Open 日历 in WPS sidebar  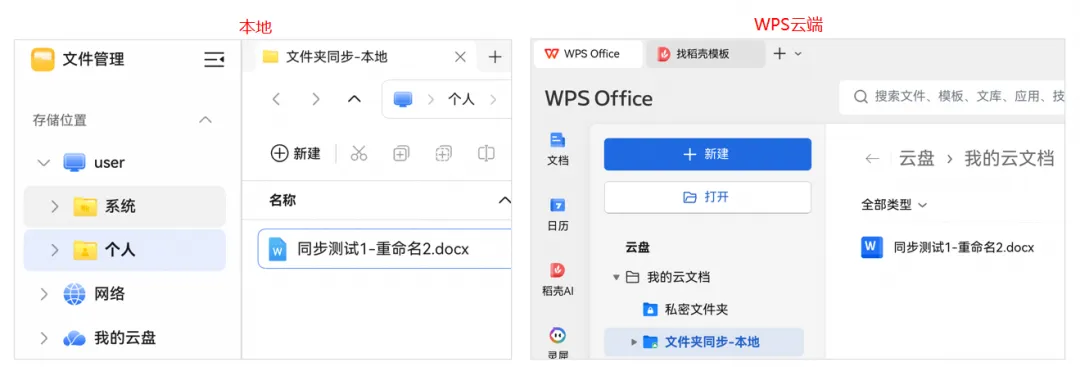(x=558, y=214)
